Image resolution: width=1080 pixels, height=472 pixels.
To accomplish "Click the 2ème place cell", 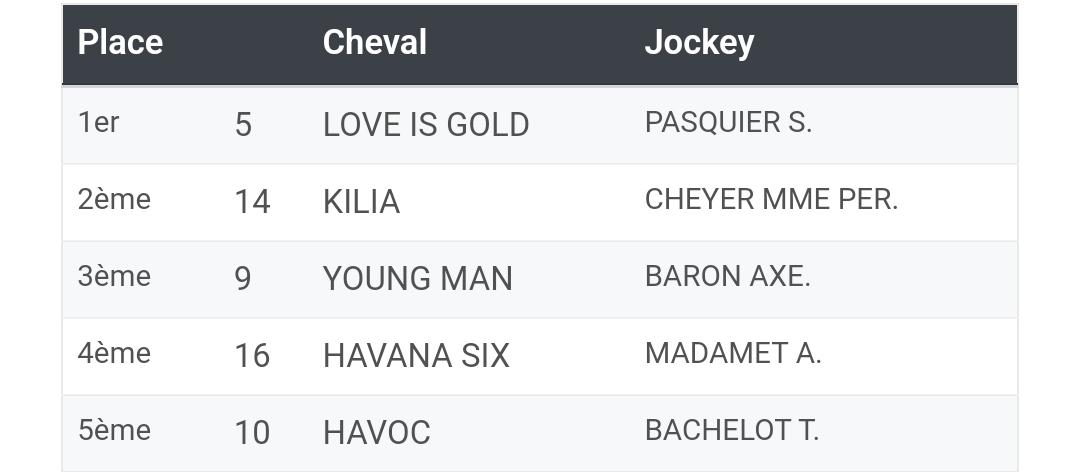I will point(114,200).
